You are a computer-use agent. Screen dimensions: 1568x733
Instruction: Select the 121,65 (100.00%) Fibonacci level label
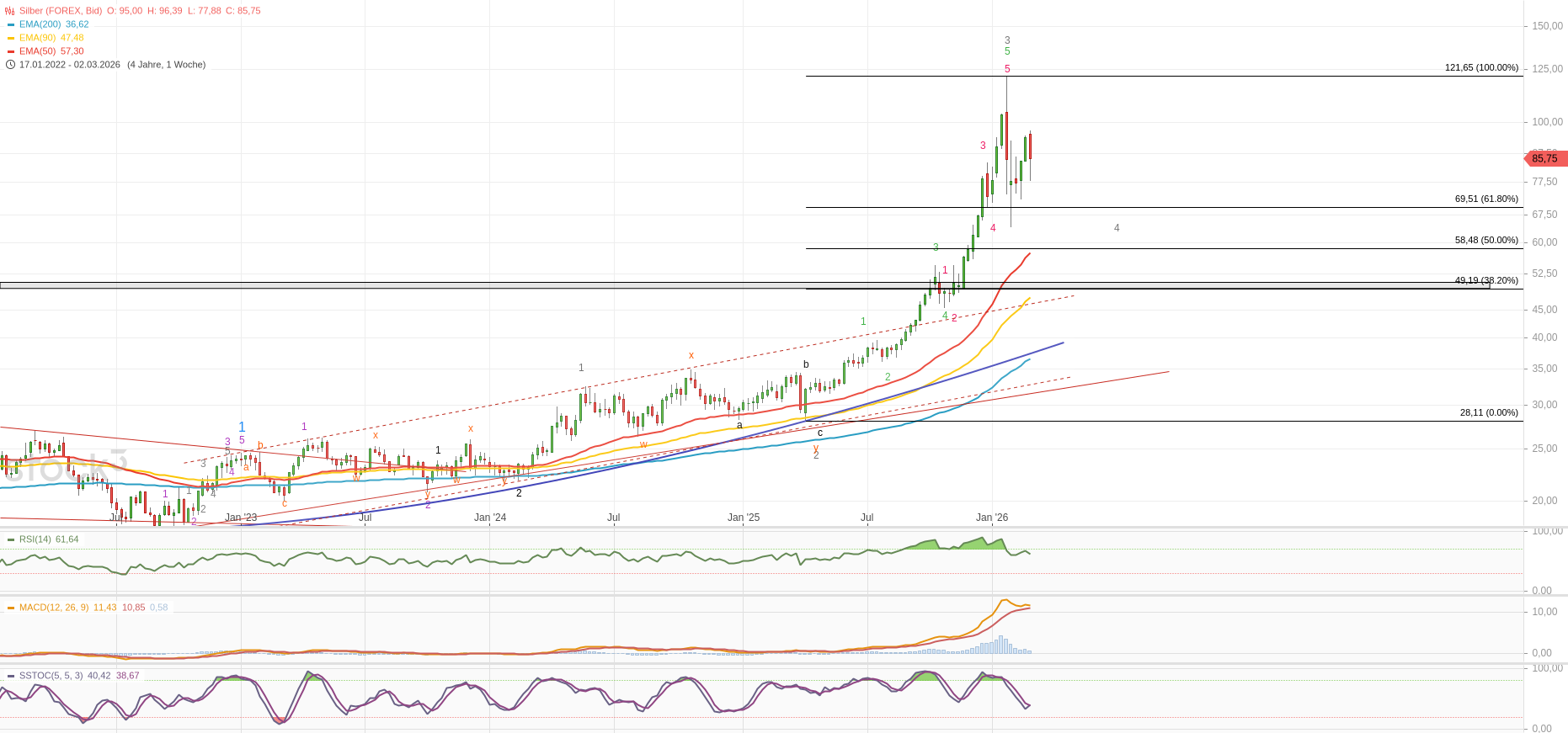1480,67
